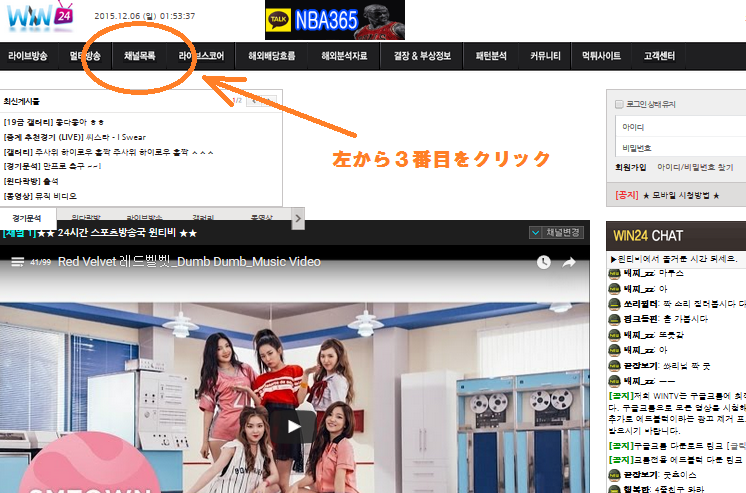Click the 최신게시물 section heading

point(21,101)
